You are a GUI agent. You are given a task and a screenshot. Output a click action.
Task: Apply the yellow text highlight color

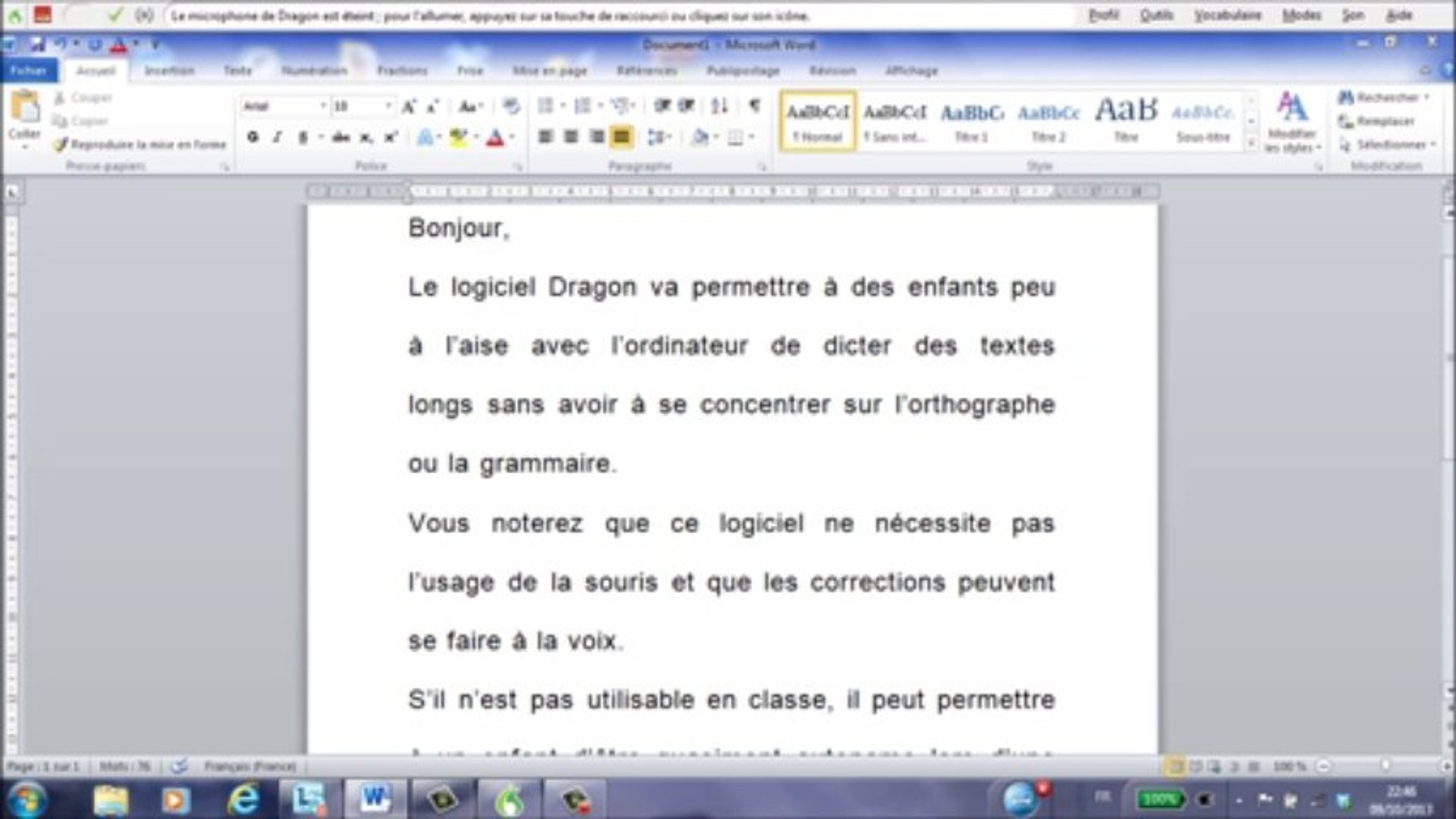click(x=458, y=137)
